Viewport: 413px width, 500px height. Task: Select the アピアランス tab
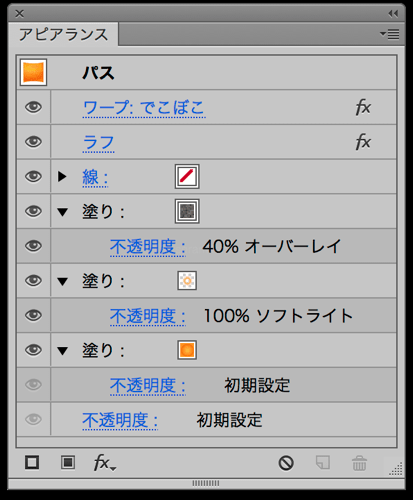point(63,35)
